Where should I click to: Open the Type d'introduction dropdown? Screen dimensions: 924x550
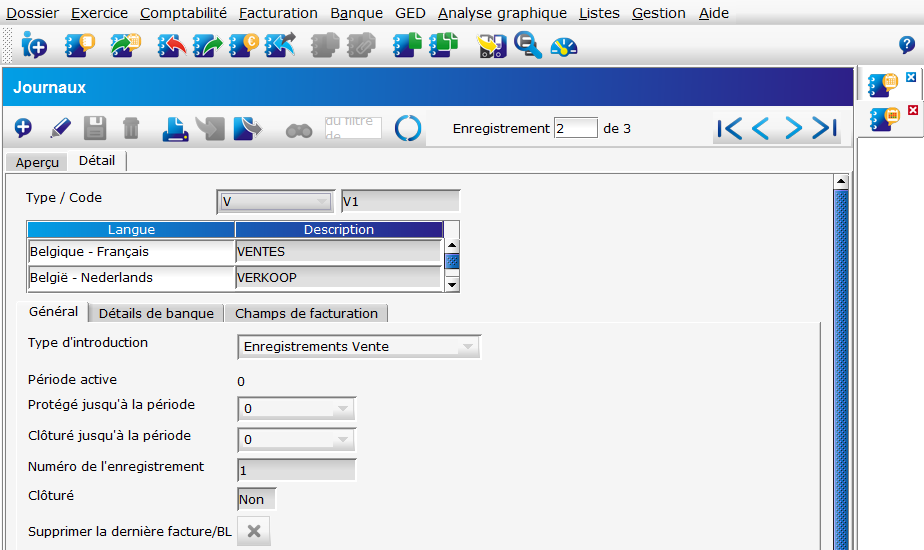[359, 347]
